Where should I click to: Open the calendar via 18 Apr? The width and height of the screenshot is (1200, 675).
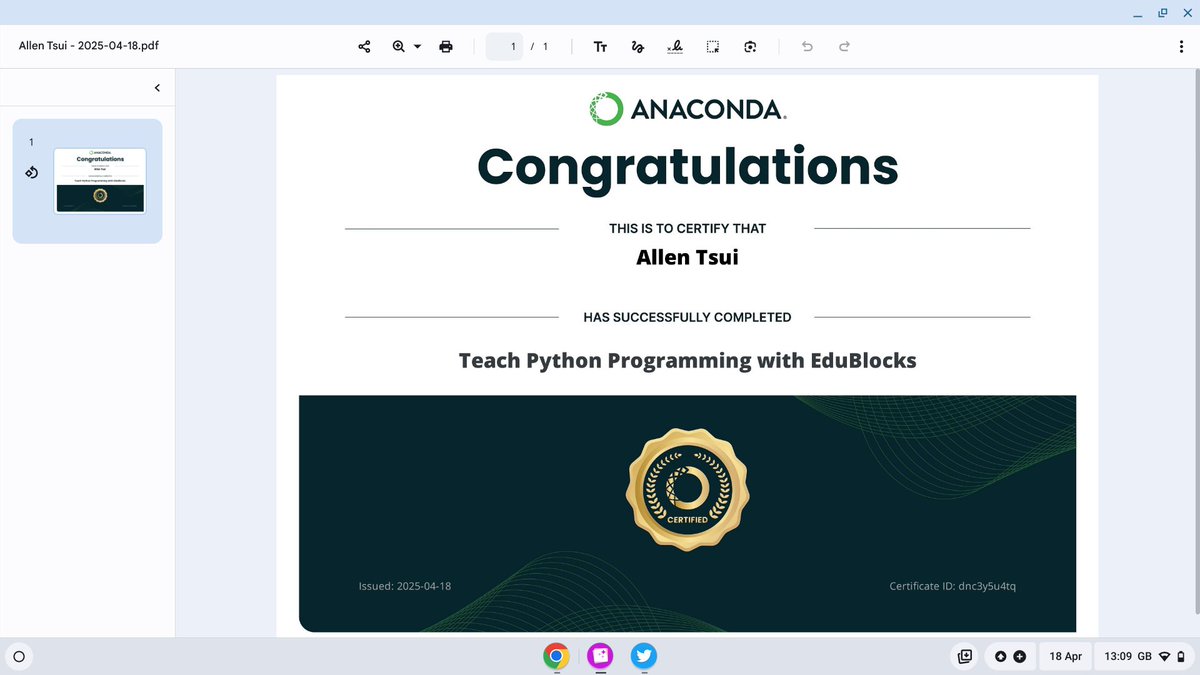[1066, 657]
